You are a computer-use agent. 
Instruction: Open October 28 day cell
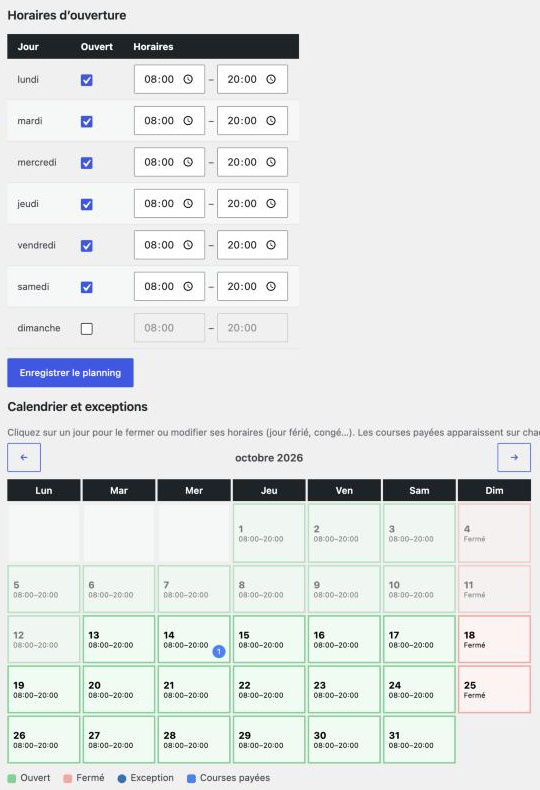point(194,740)
